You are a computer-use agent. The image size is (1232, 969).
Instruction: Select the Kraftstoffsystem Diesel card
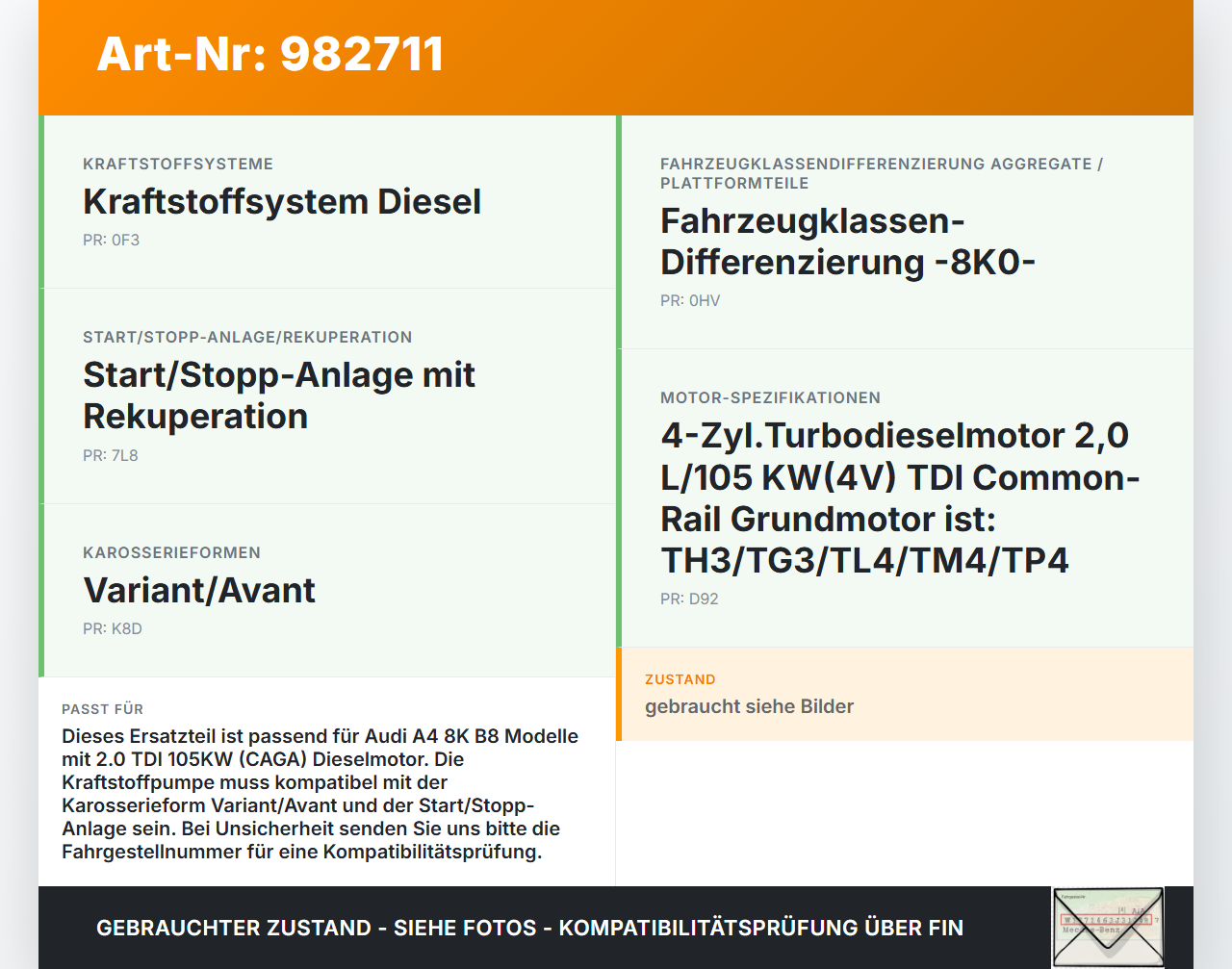(327, 201)
